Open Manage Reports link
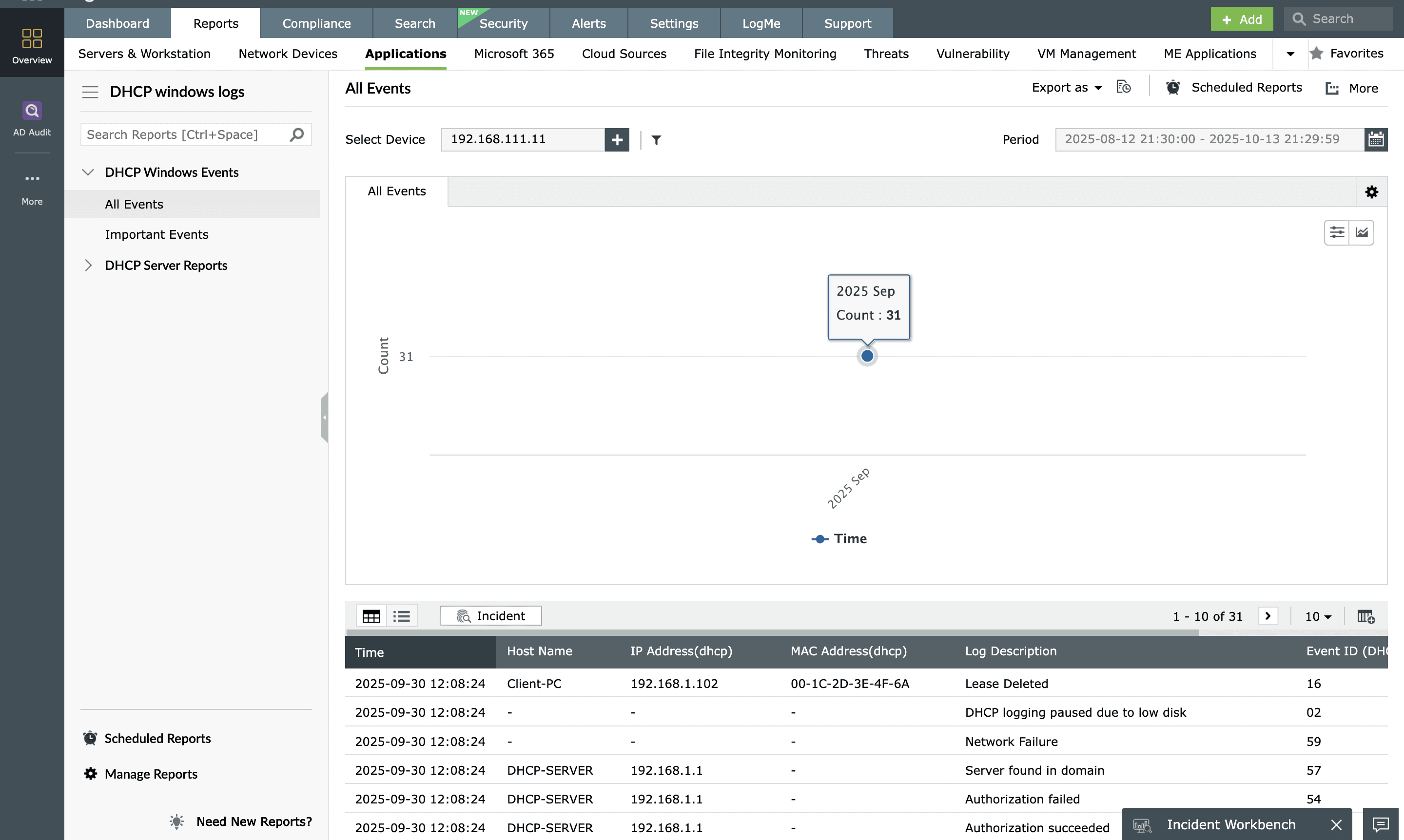Screen dimensions: 1404x840 click(x=151, y=774)
